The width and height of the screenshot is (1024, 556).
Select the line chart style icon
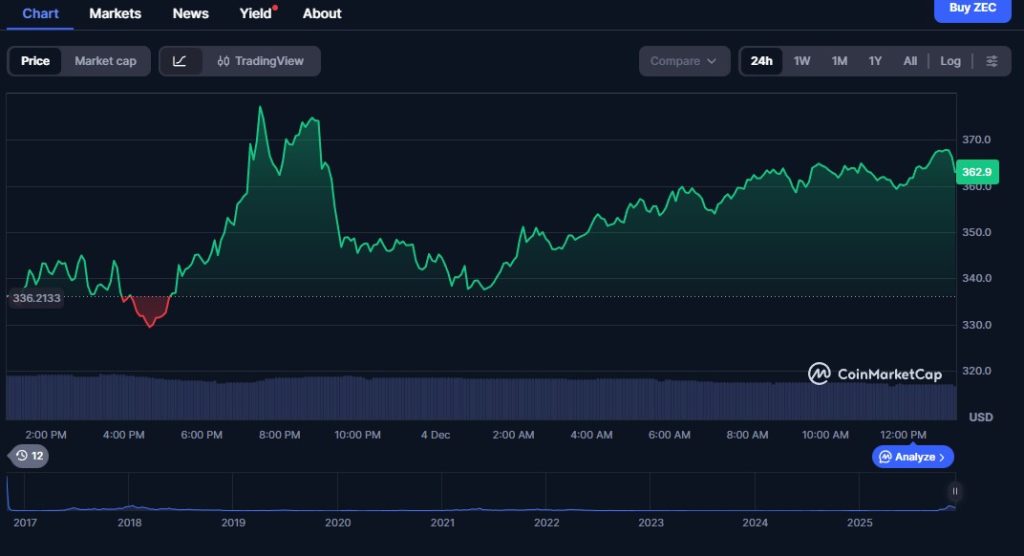[x=180, y=61]
